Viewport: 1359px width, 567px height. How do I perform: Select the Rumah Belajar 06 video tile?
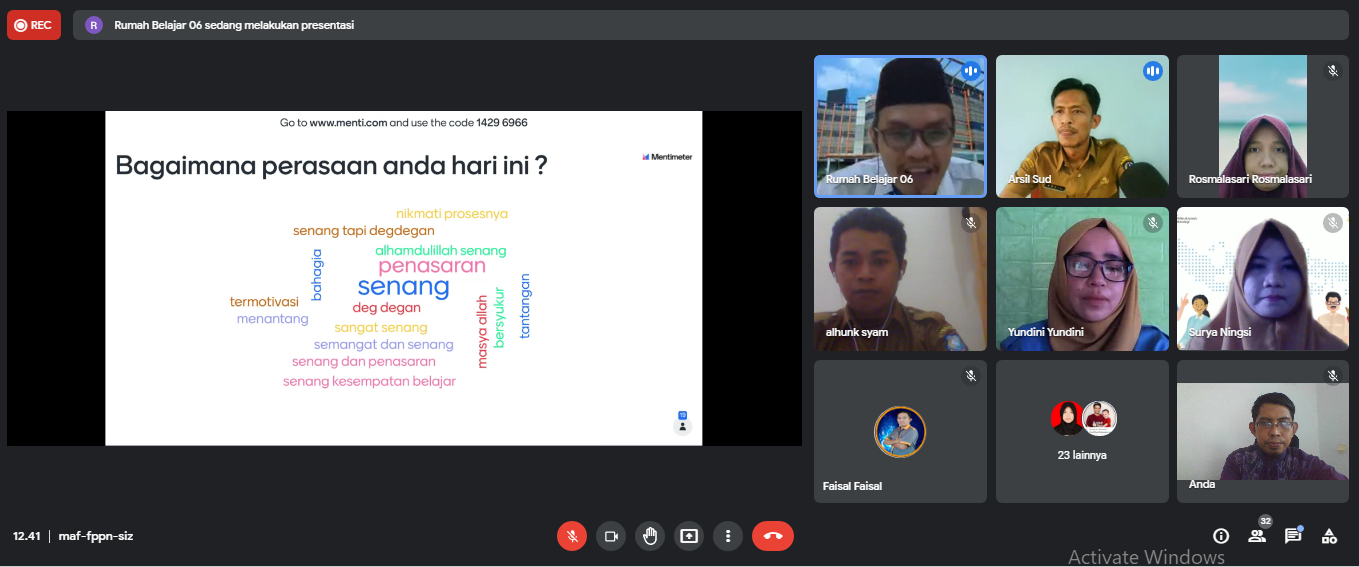tap(900, 126)
